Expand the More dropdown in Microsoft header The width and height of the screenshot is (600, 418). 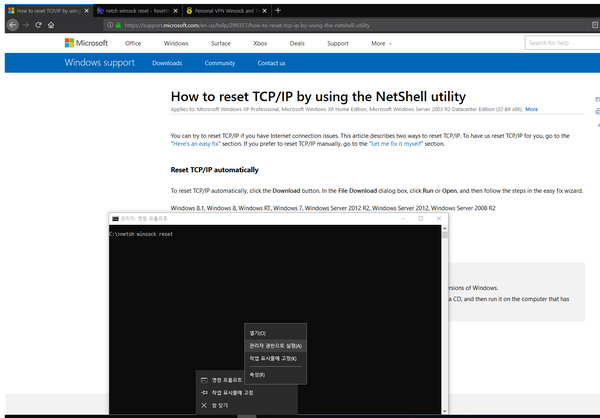[382, 43]
